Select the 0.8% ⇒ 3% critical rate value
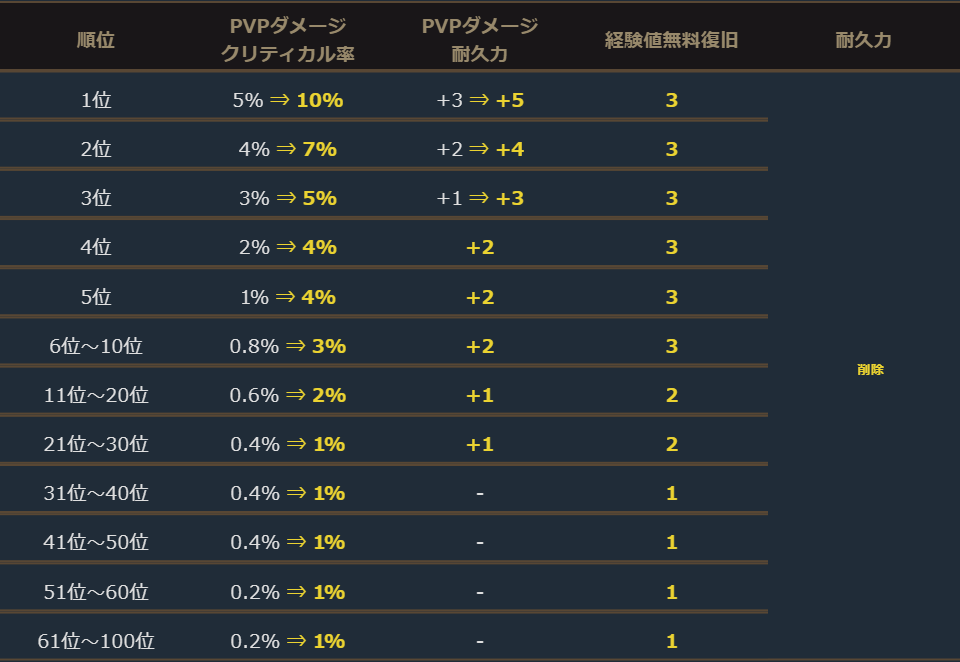 [x=287, y=346]
